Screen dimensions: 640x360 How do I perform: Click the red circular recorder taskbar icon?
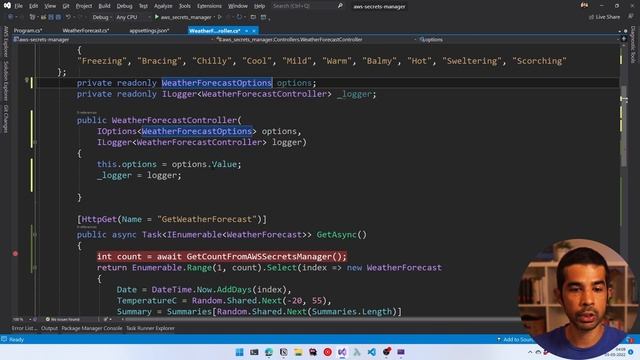(x=327, y=352)
